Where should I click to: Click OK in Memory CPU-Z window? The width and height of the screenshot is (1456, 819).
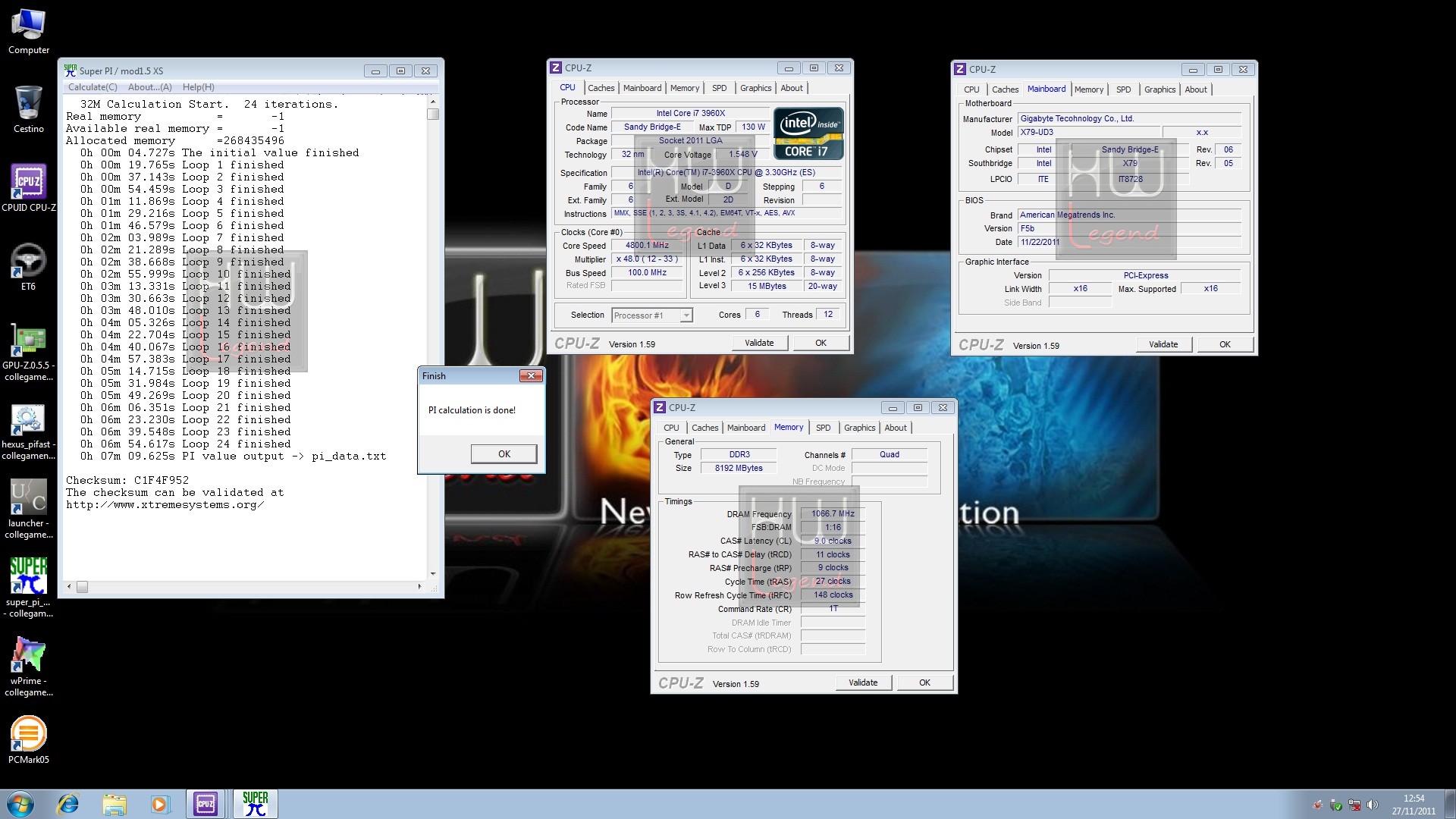click(x=924, y=682)
